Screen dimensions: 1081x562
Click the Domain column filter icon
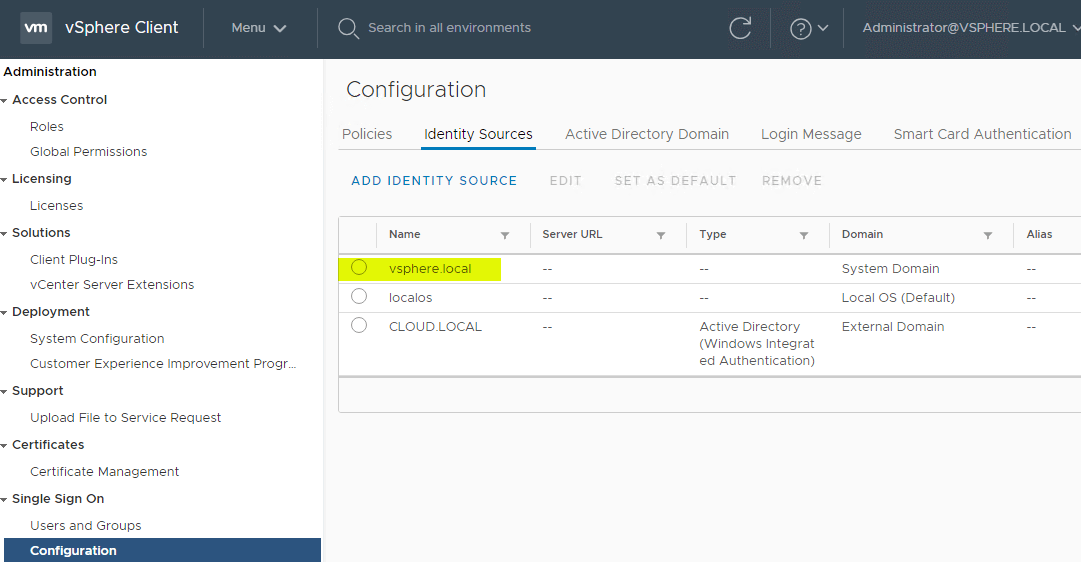987,235
